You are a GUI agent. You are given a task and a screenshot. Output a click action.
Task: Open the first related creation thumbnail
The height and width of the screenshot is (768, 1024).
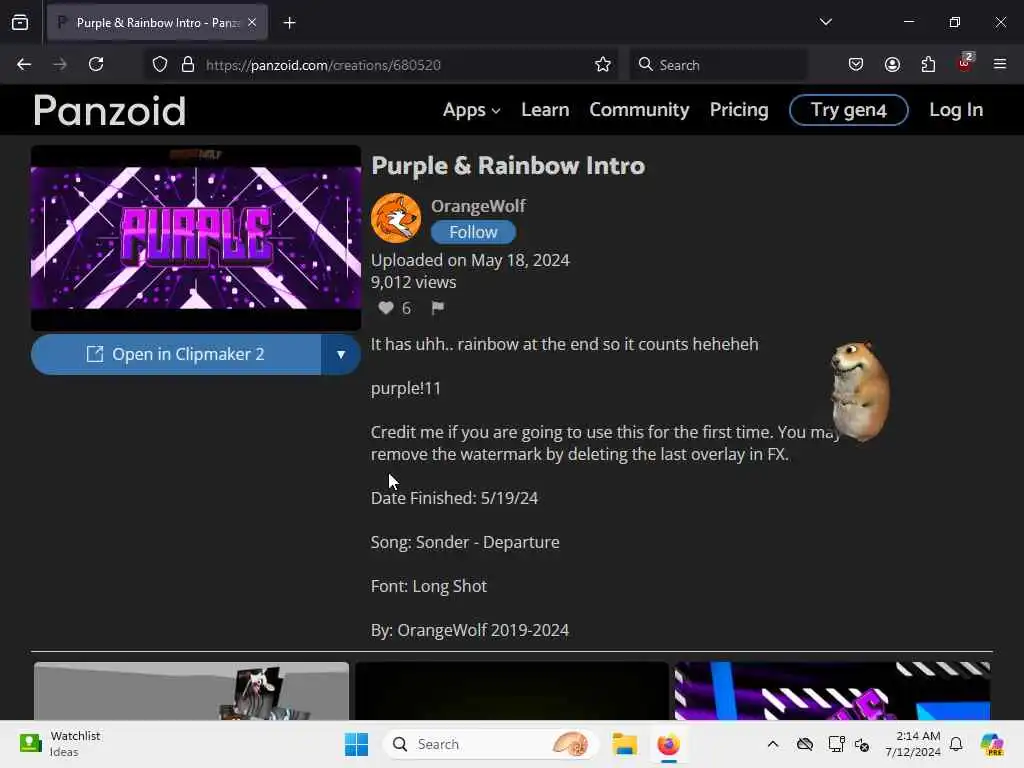[191, 691]
